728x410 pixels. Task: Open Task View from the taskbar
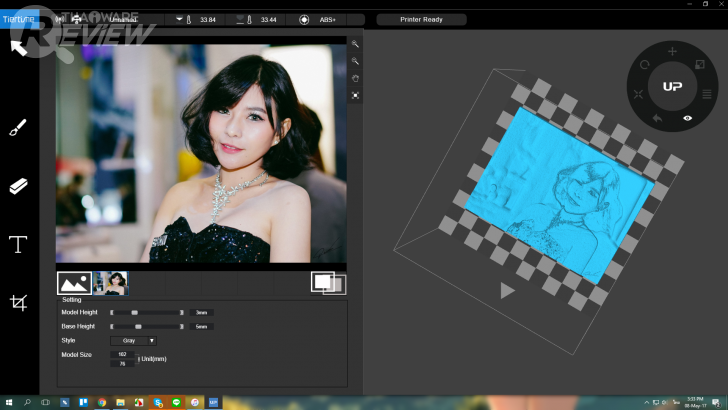pyautogui.click(x=46, y=403)
